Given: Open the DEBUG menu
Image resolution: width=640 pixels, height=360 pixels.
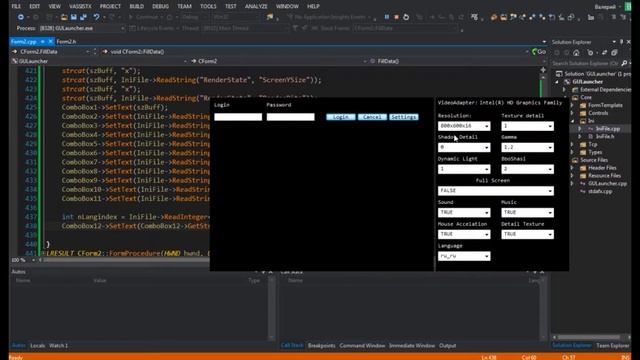Looking at the screenshot, I should click(160, 6).
